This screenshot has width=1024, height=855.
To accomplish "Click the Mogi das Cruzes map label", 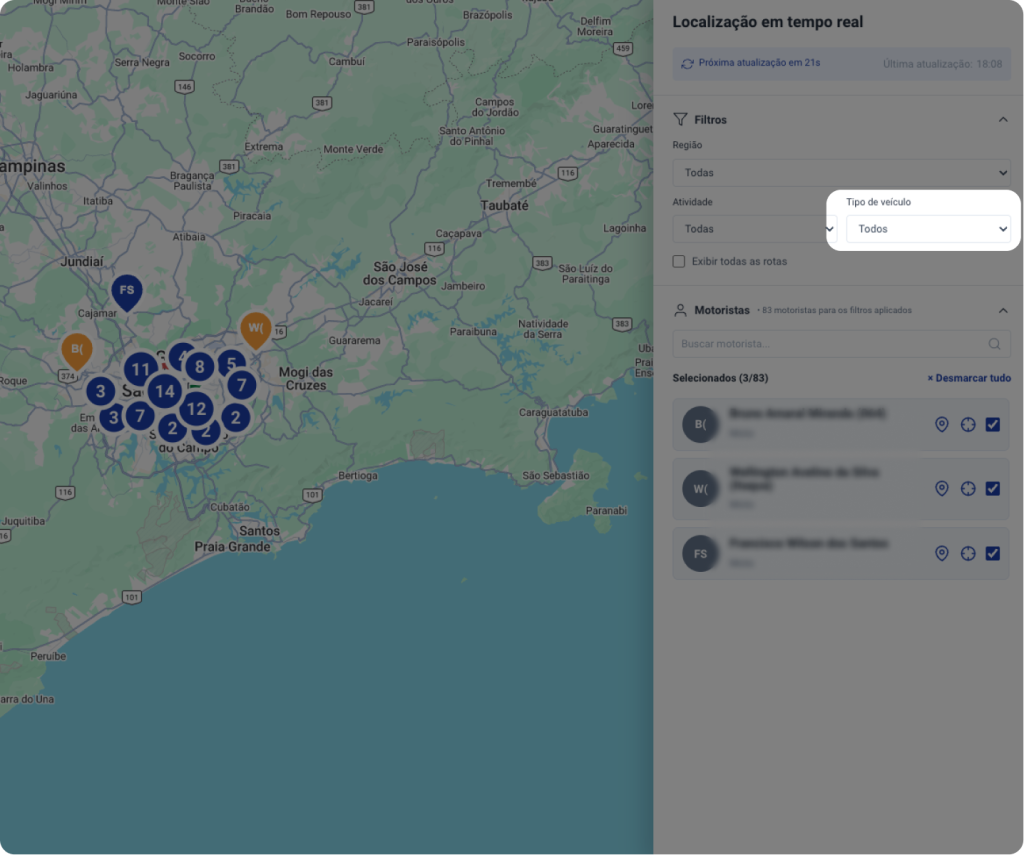I will (x=306, y=379).
